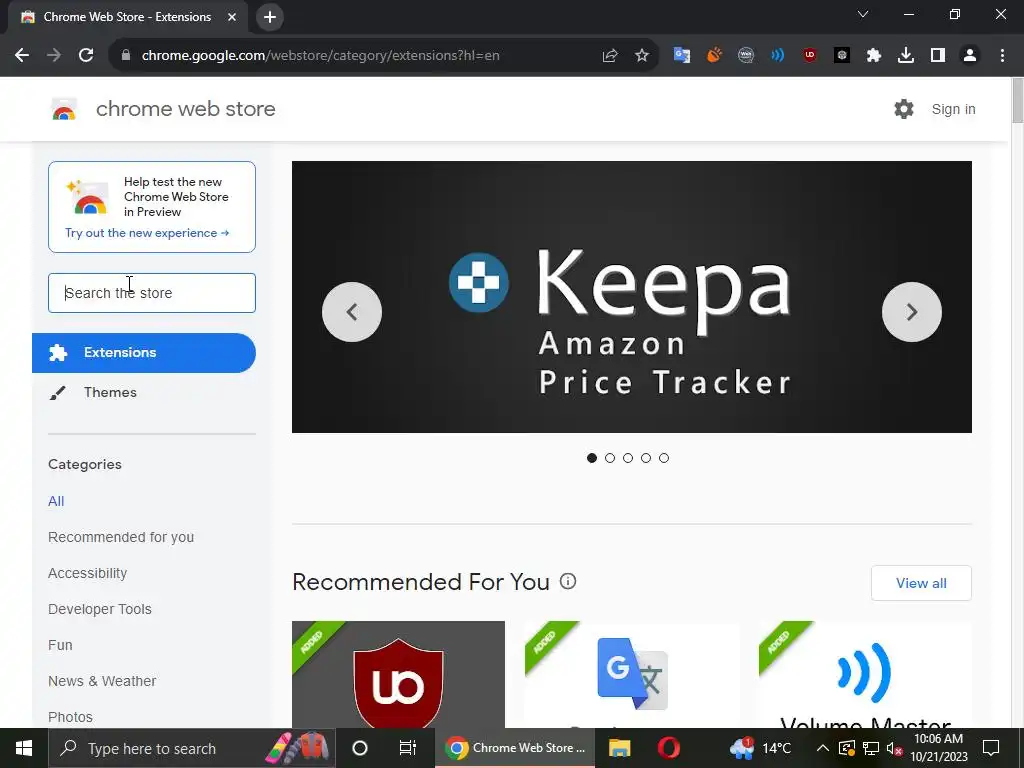This screenshot has height=768, width=1024.
Task: Show previous carousel slide
Action: [352, 312]
